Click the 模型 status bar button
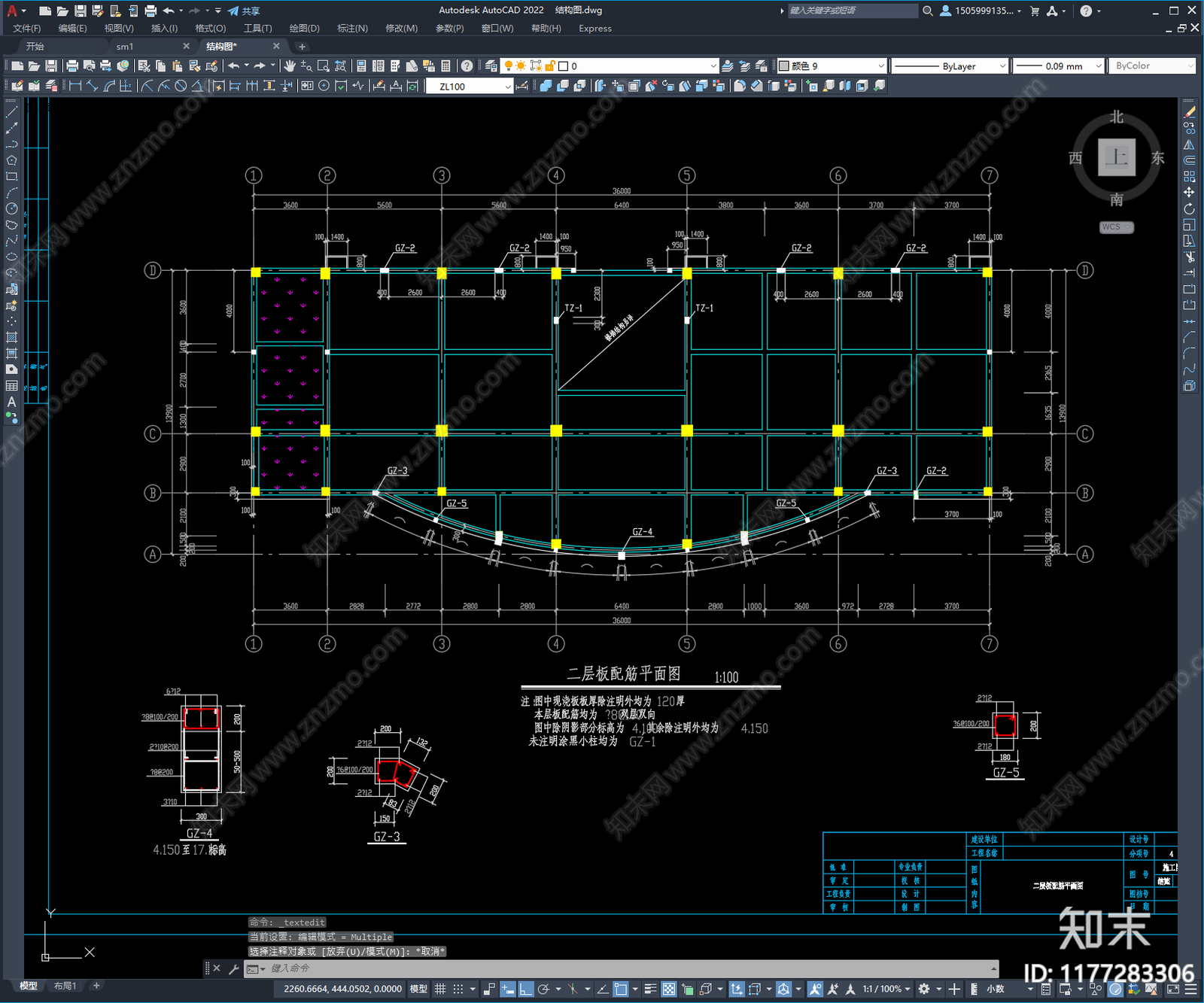The height and width of the screenshot is (1003, 1204). point(418,989)
